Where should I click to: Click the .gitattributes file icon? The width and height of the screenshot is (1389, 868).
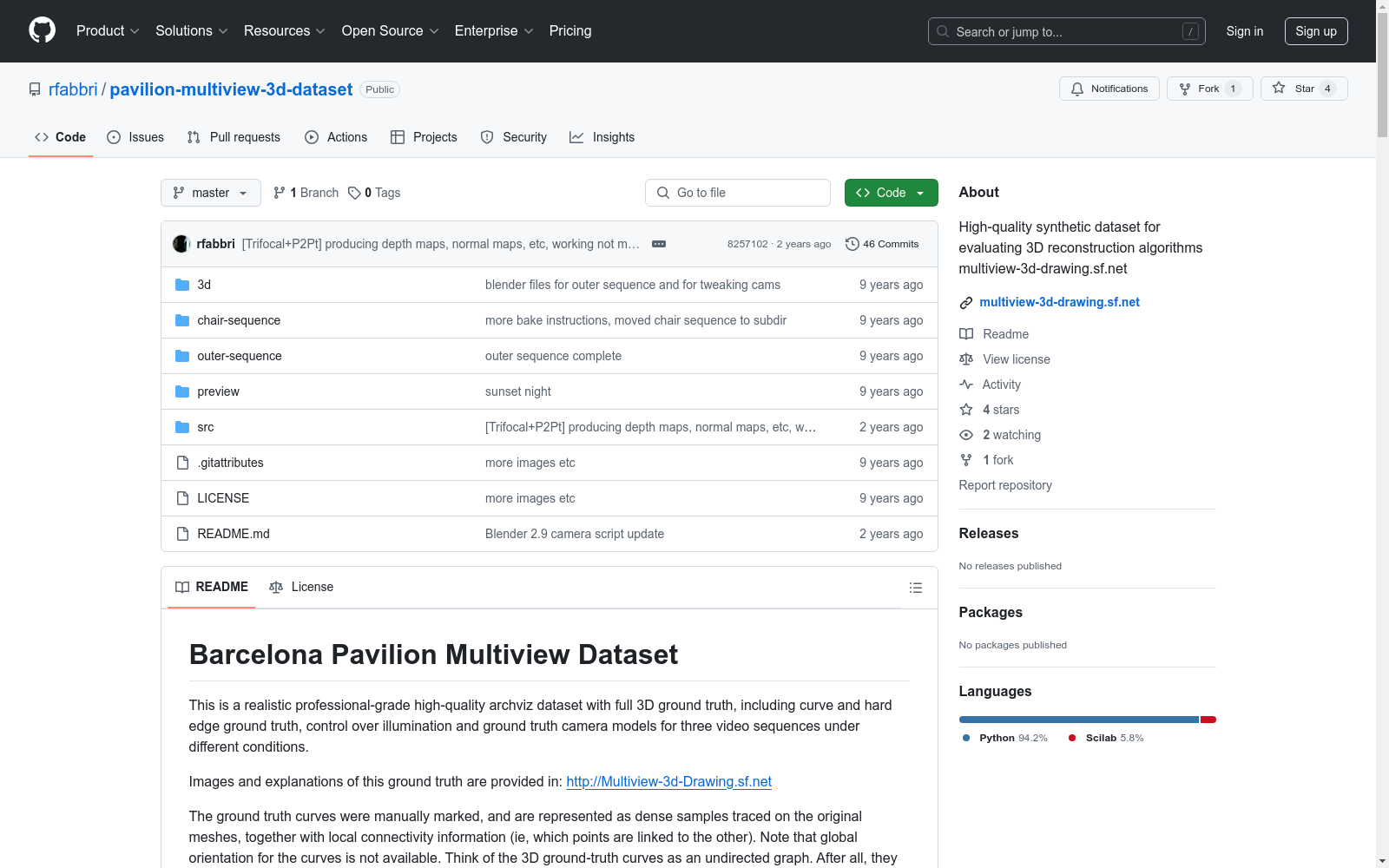tap(182, 463)
